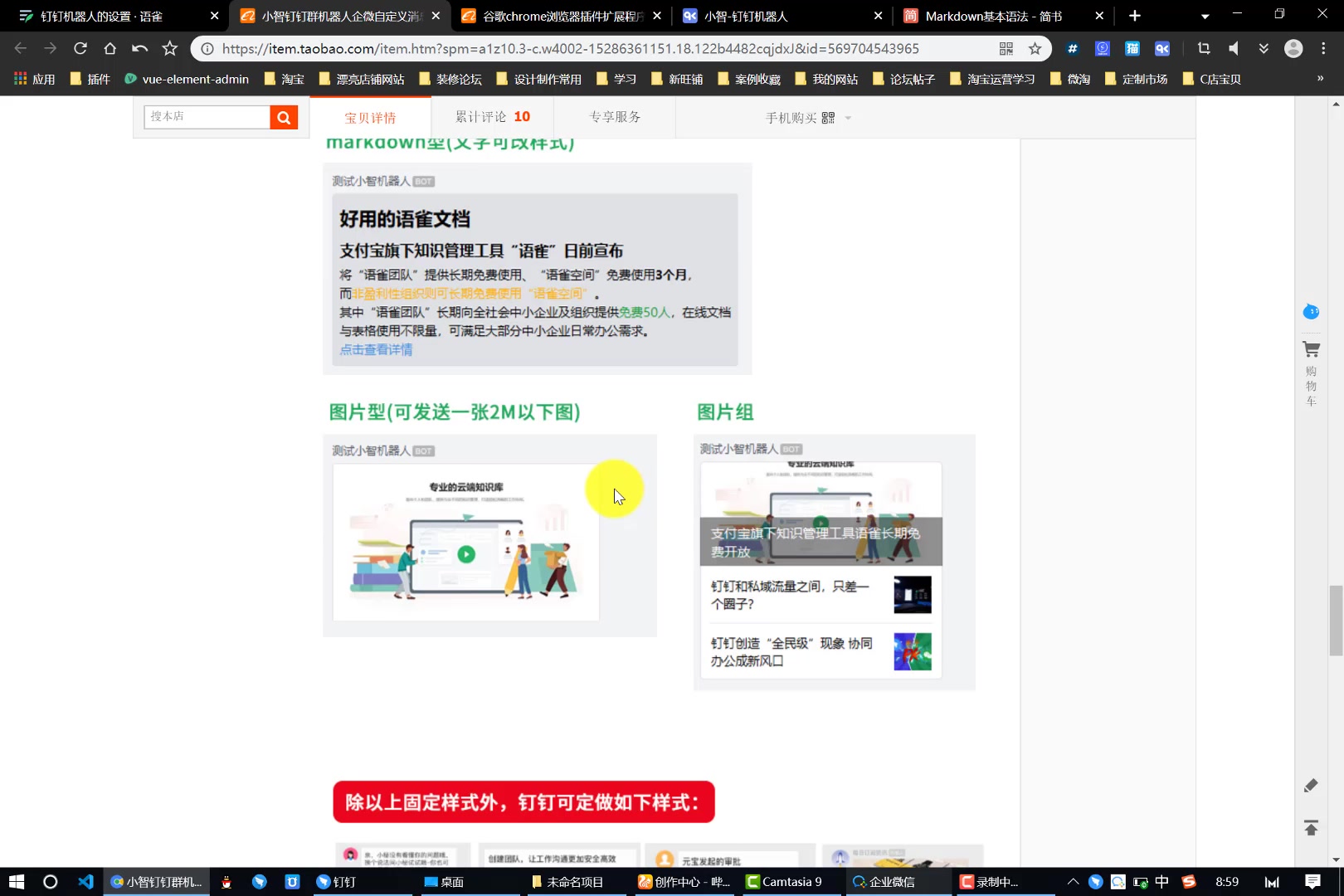Open the vue-element-admin bookmark
1344x896 pixels.
[187, 79]
